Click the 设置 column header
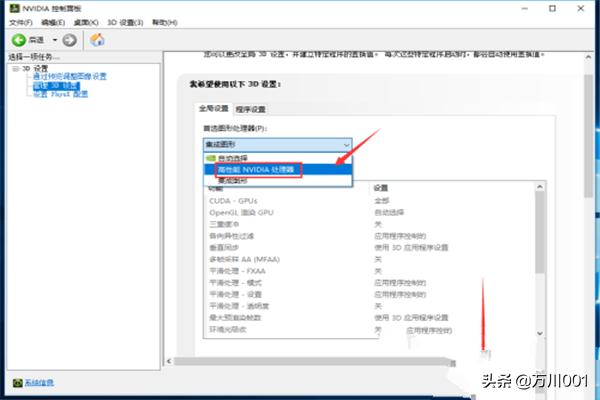600x400 pixels. coord(381,188)
